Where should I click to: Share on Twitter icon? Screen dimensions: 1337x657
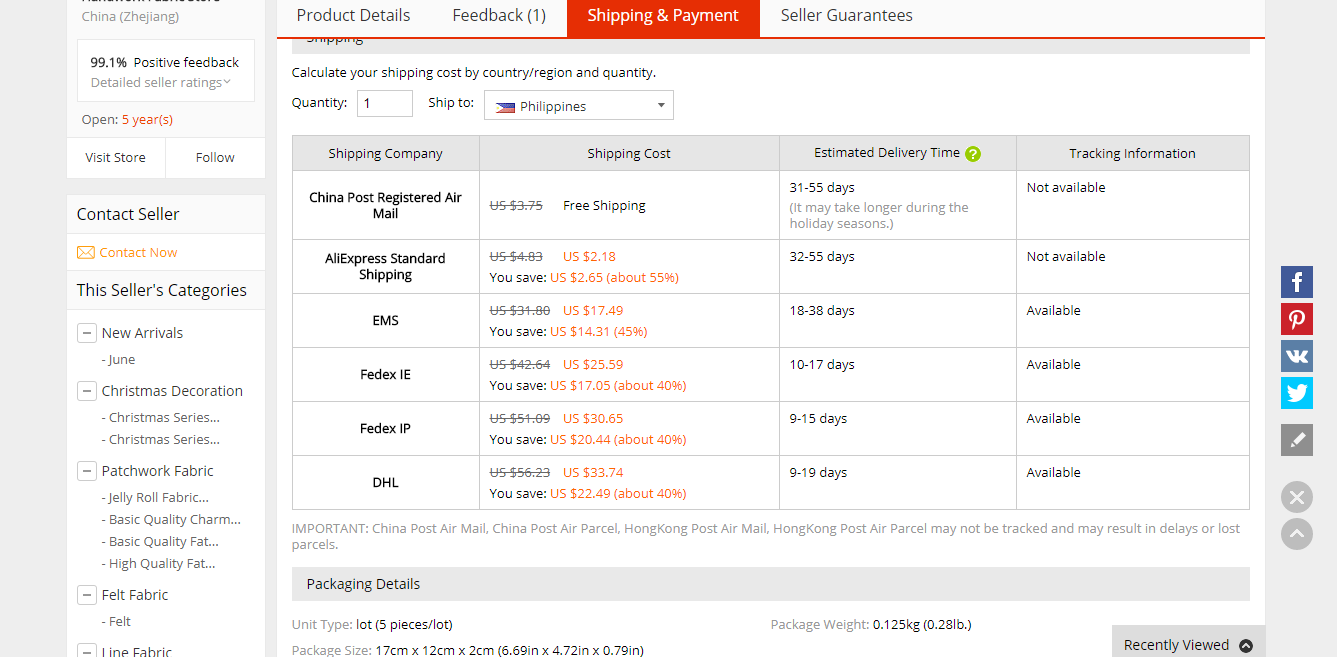pos(1297,393)
